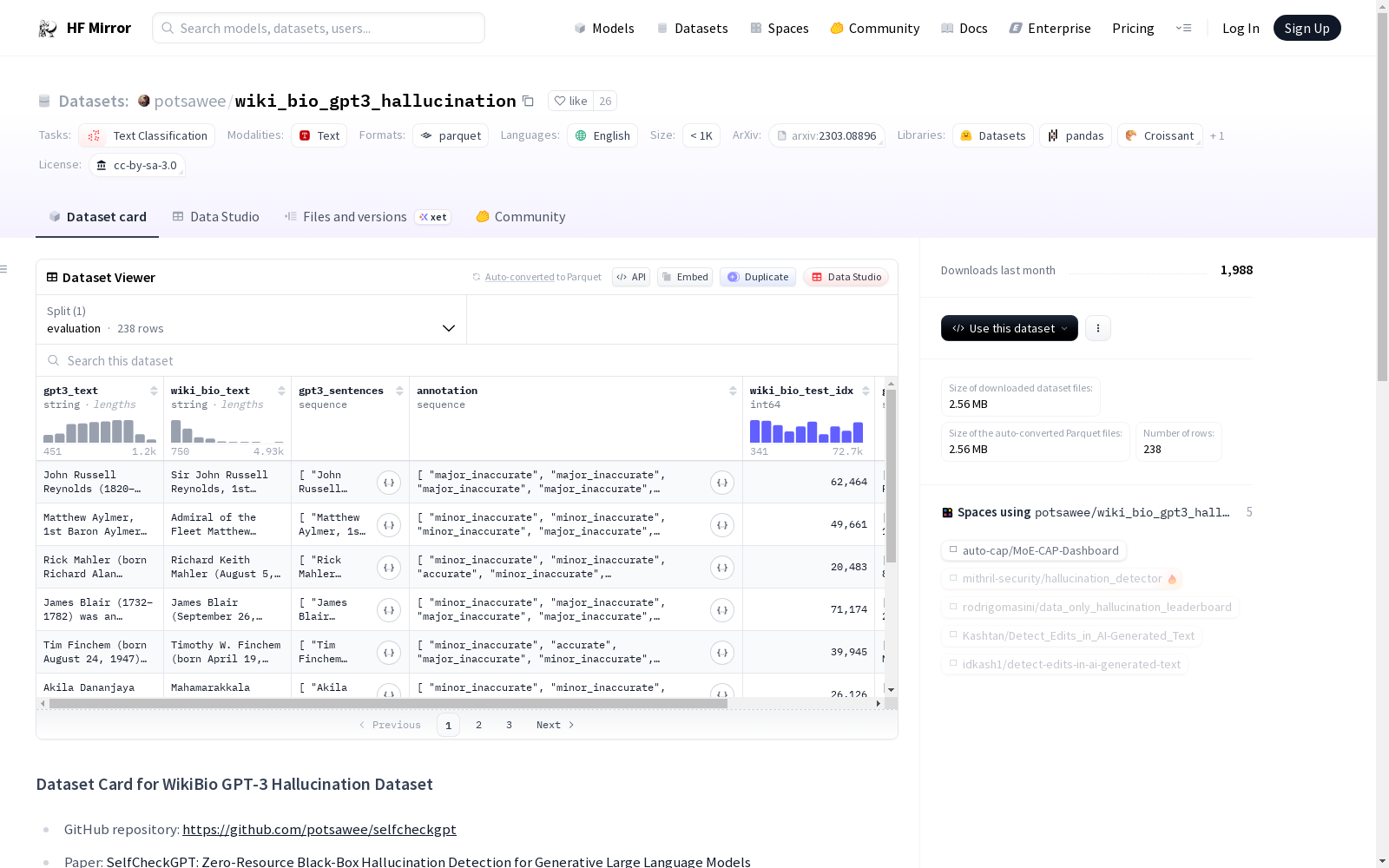Viewport: 1389px width, 868px height.
Task: Sort by the gpt3_sentences column arrows
Action: click(x=399, y=391)
